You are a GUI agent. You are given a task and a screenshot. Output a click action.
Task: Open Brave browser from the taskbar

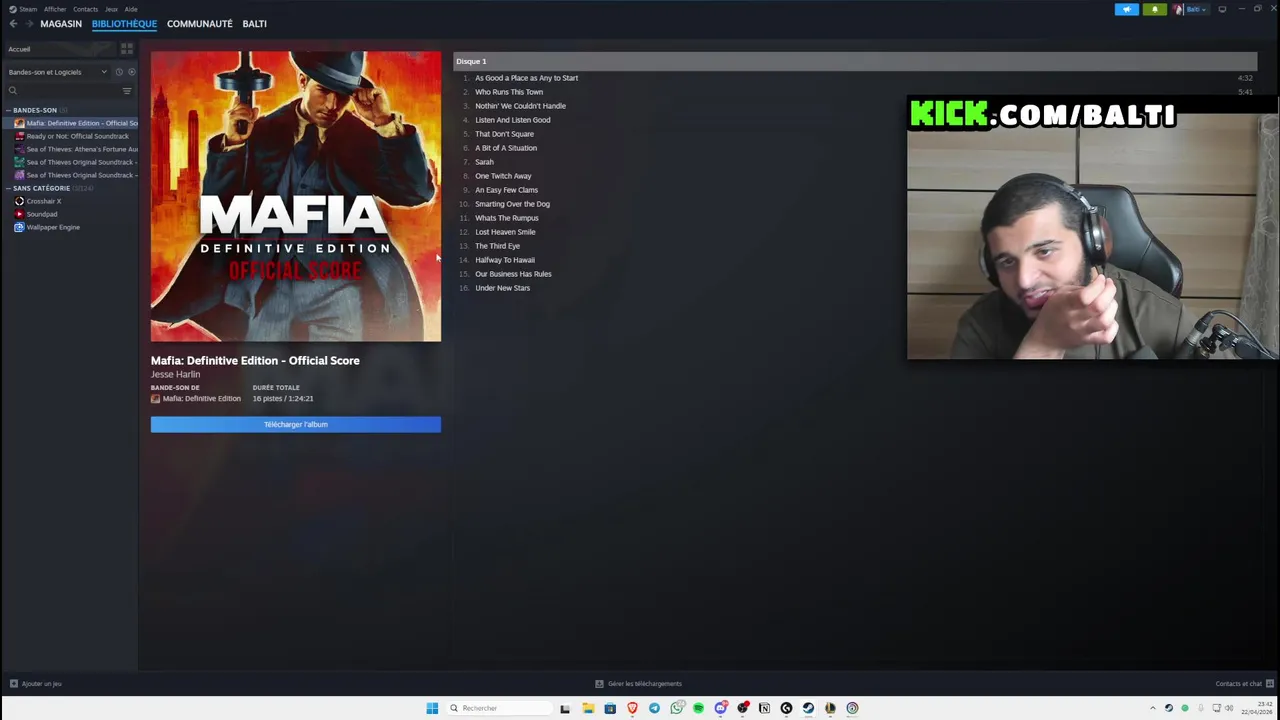[x=632, y=708]
